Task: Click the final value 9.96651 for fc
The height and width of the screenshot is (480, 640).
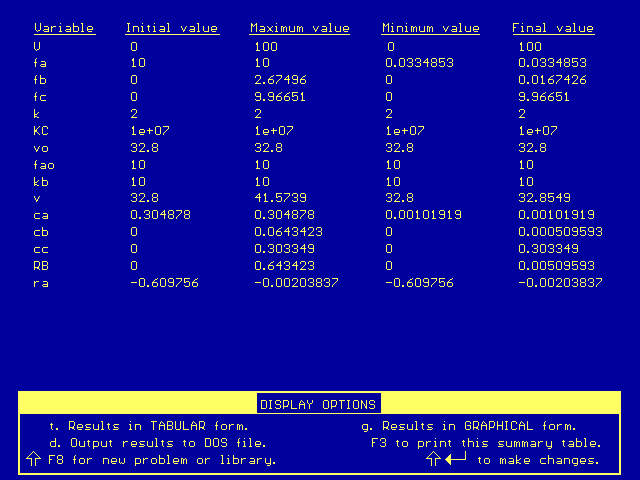Action: (x=544, y=96)
